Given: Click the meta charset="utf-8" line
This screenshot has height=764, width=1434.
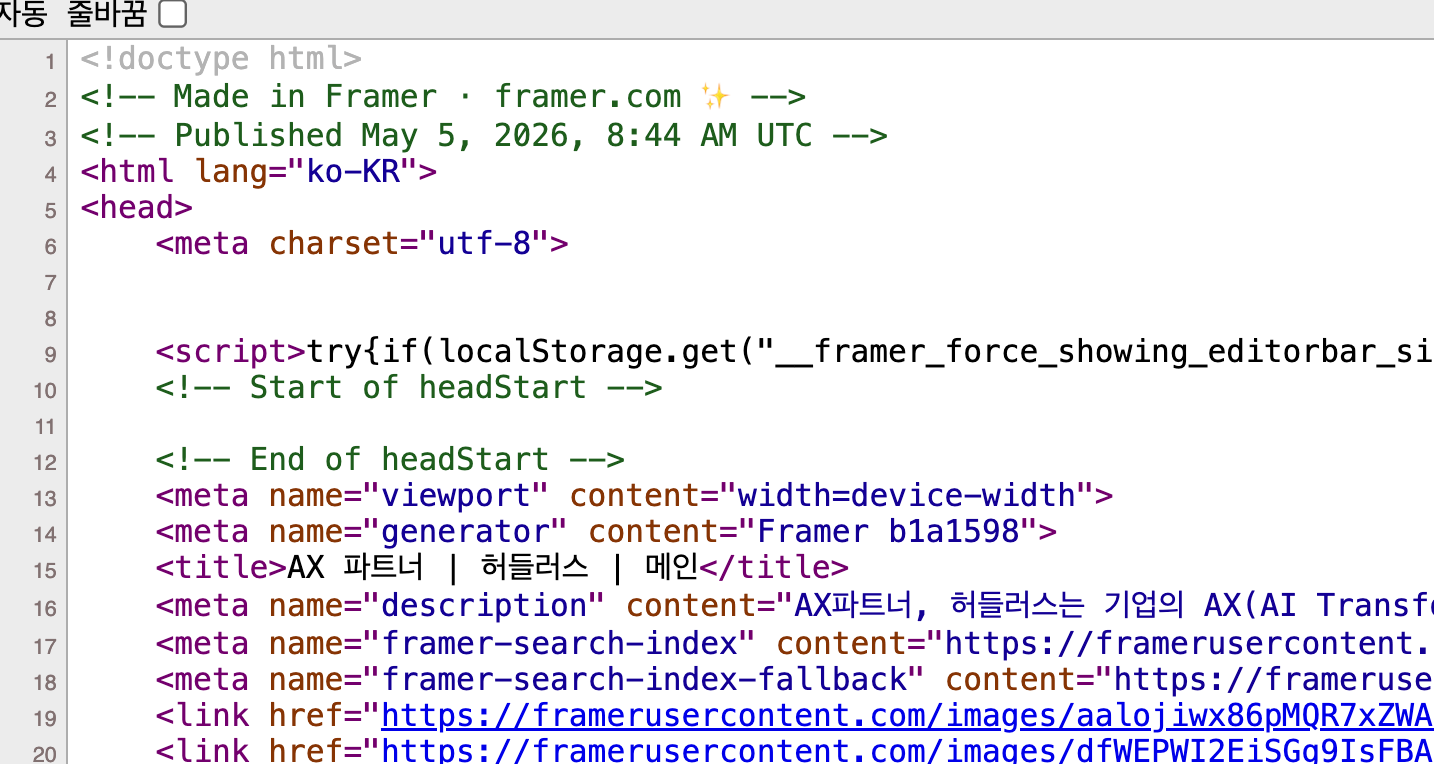Looking at the screenshot, I should (x=362, y=243).
